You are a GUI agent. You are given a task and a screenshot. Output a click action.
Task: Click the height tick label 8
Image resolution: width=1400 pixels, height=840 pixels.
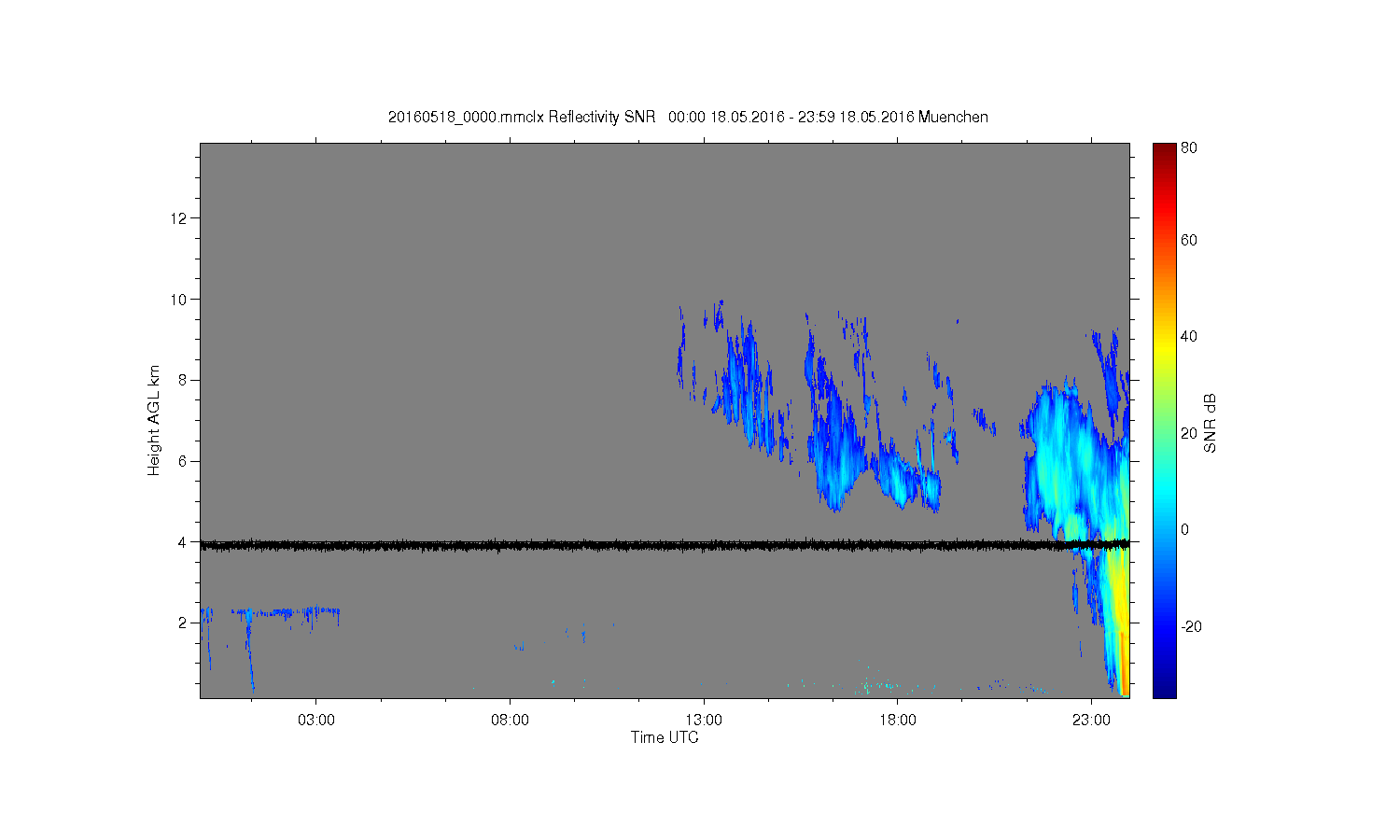[x=184, y=380]
